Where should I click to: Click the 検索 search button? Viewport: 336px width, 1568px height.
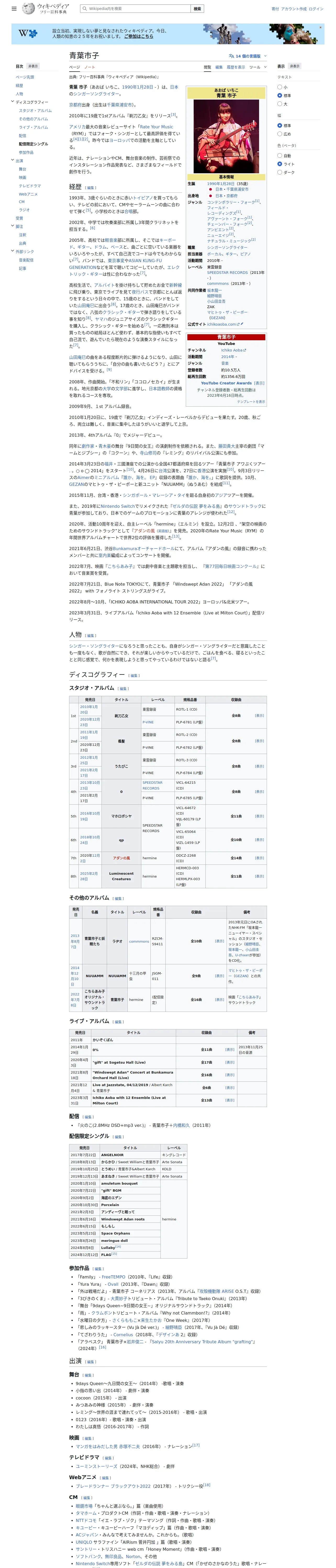click(x=197, y=9)
